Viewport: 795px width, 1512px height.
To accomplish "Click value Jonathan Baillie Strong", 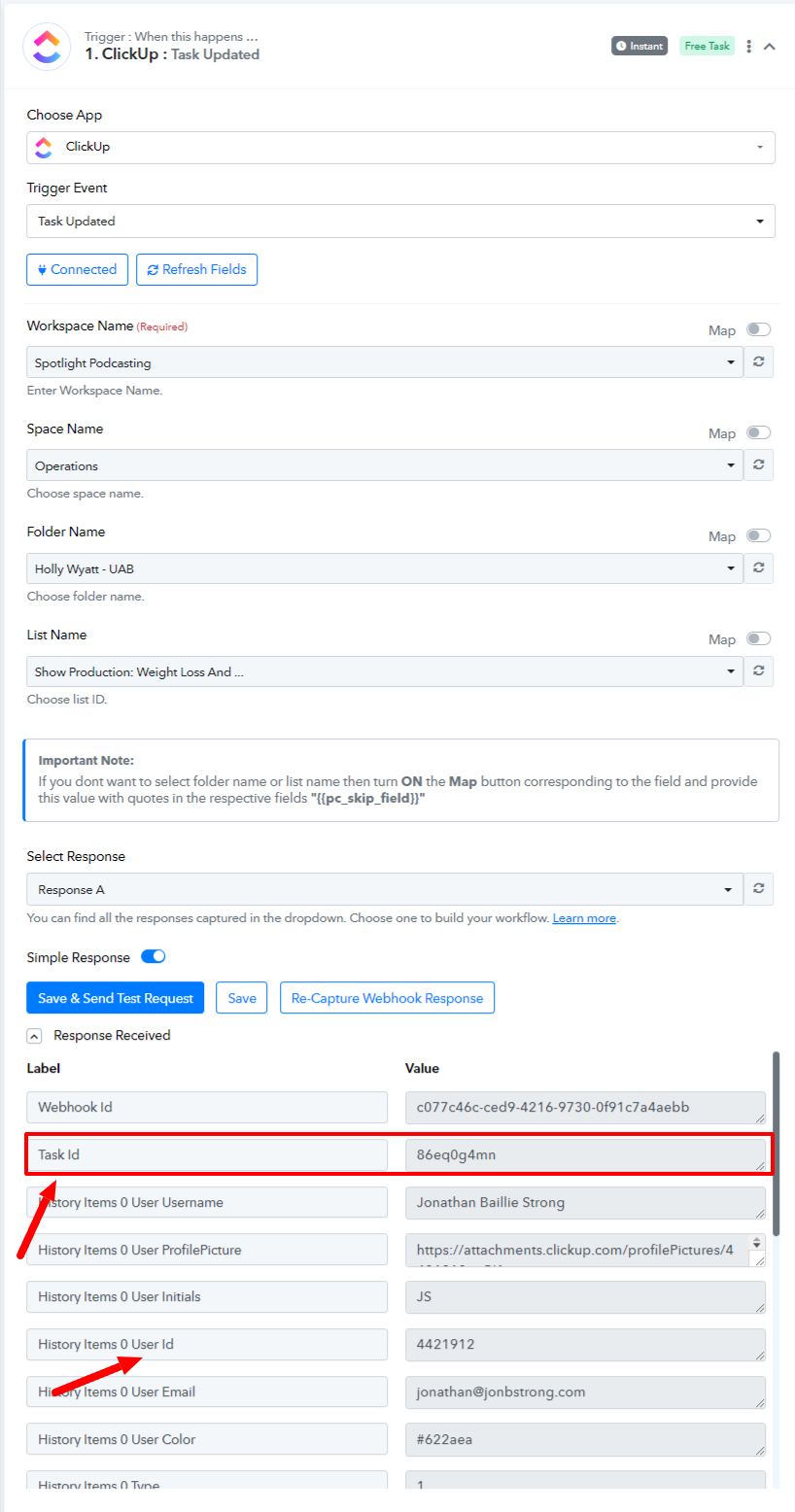I will point(585,1202).
